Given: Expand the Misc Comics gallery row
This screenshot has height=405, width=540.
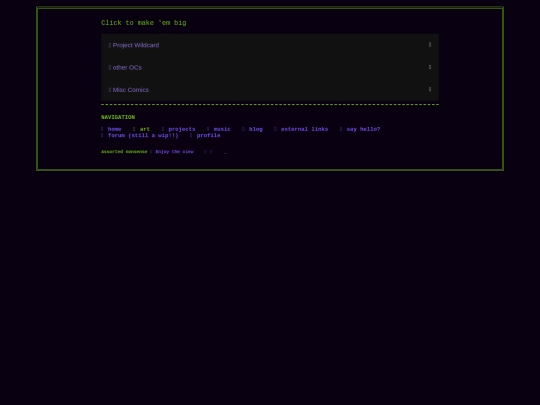Looking at the screenshot, I should (270, 90).
